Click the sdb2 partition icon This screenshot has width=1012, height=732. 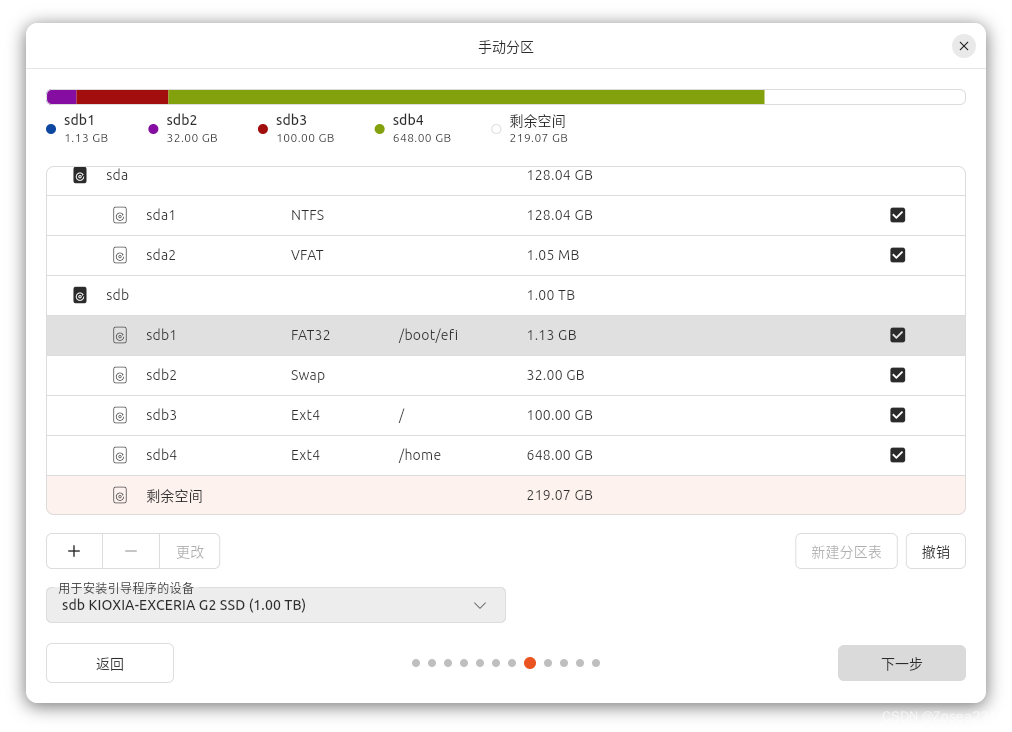click(120, 375)
